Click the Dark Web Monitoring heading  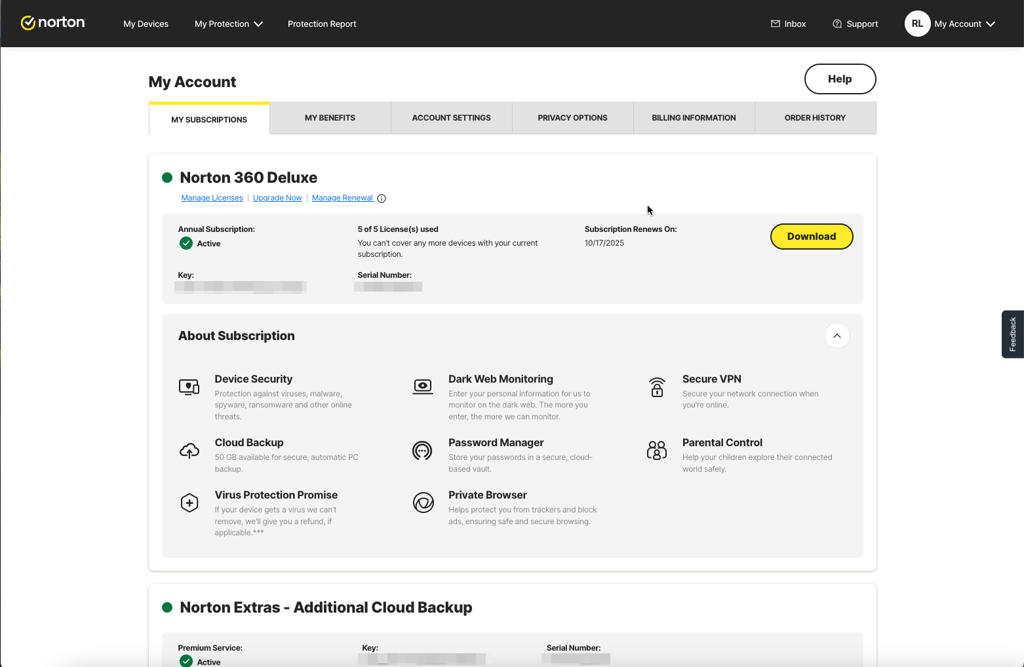click(x=500, y=379)
